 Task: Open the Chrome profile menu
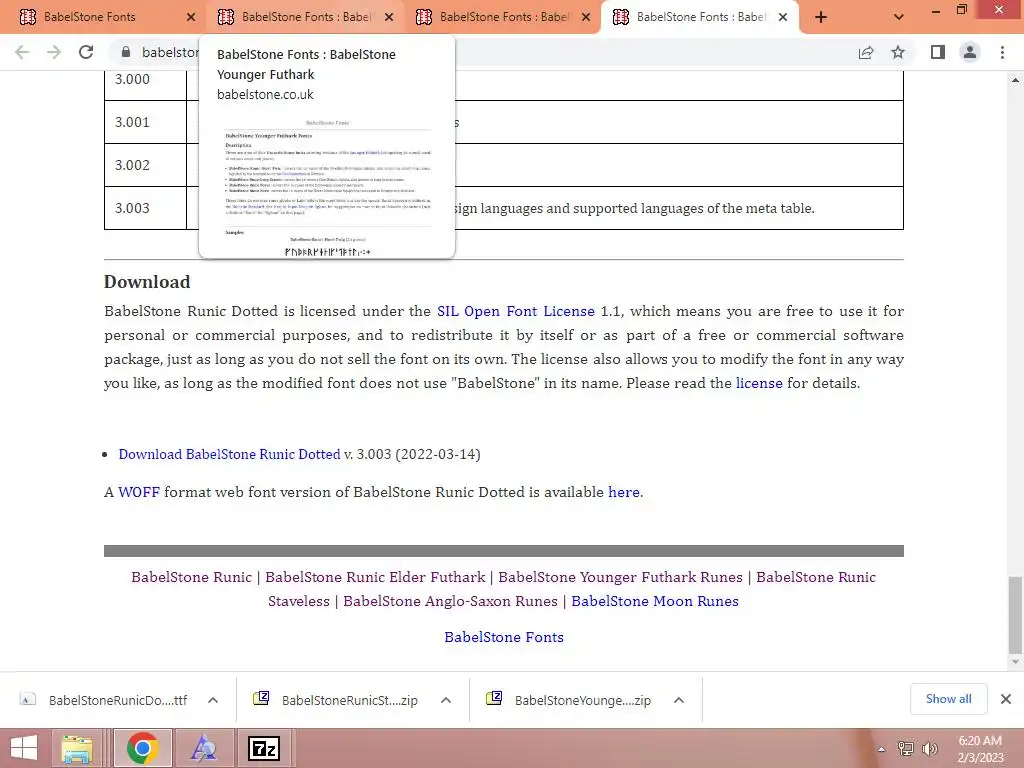970,52
